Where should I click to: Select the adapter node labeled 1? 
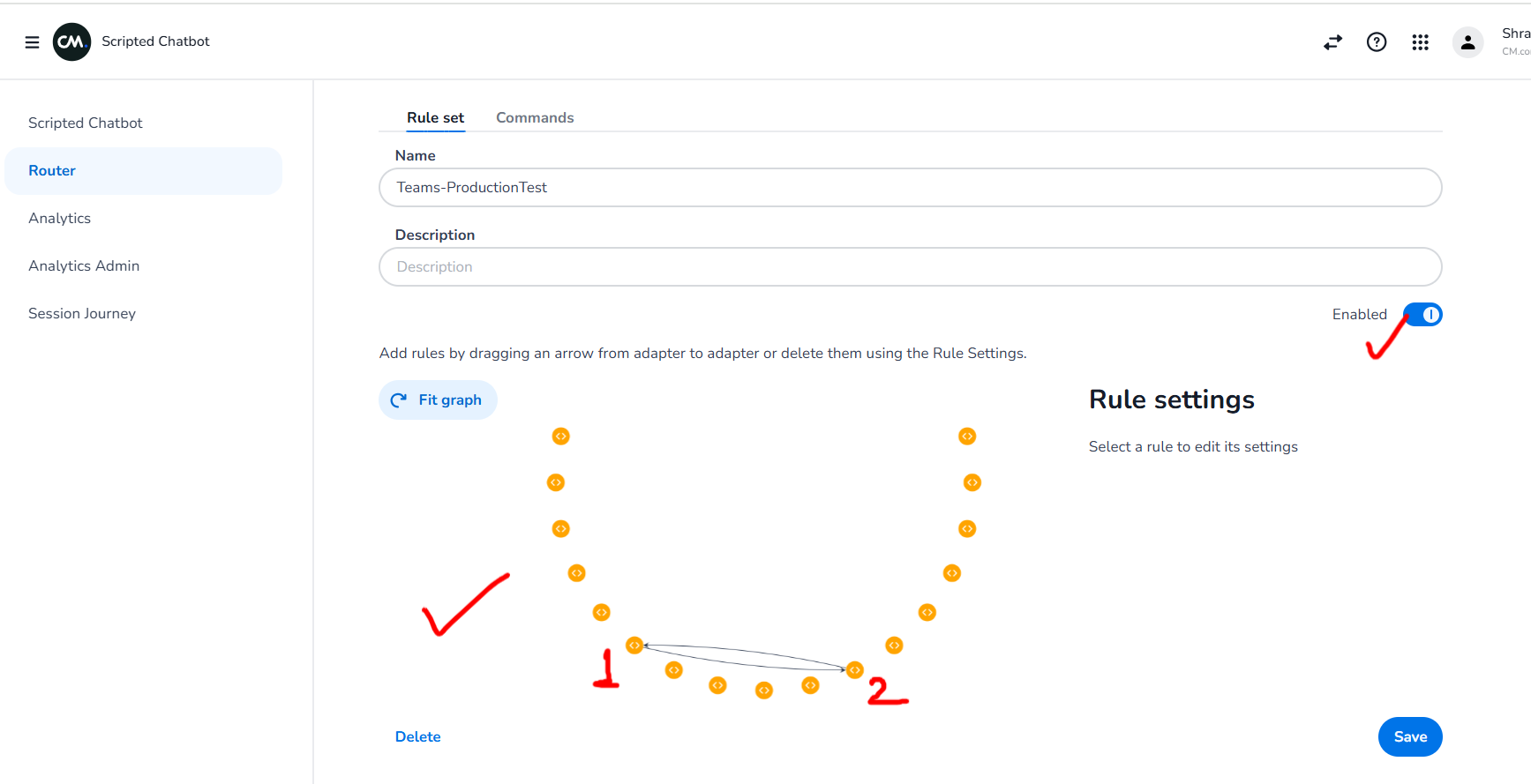634,646
